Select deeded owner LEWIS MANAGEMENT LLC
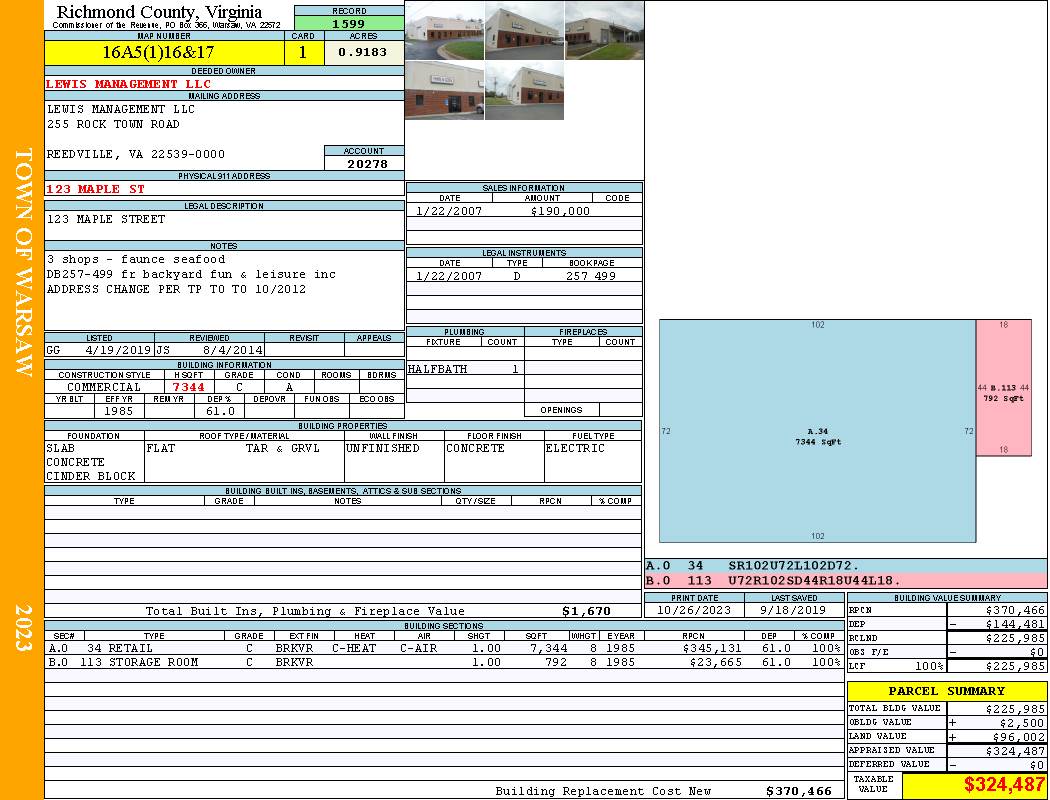This screenshot has width=1050, height=800. tap(129, 84)
